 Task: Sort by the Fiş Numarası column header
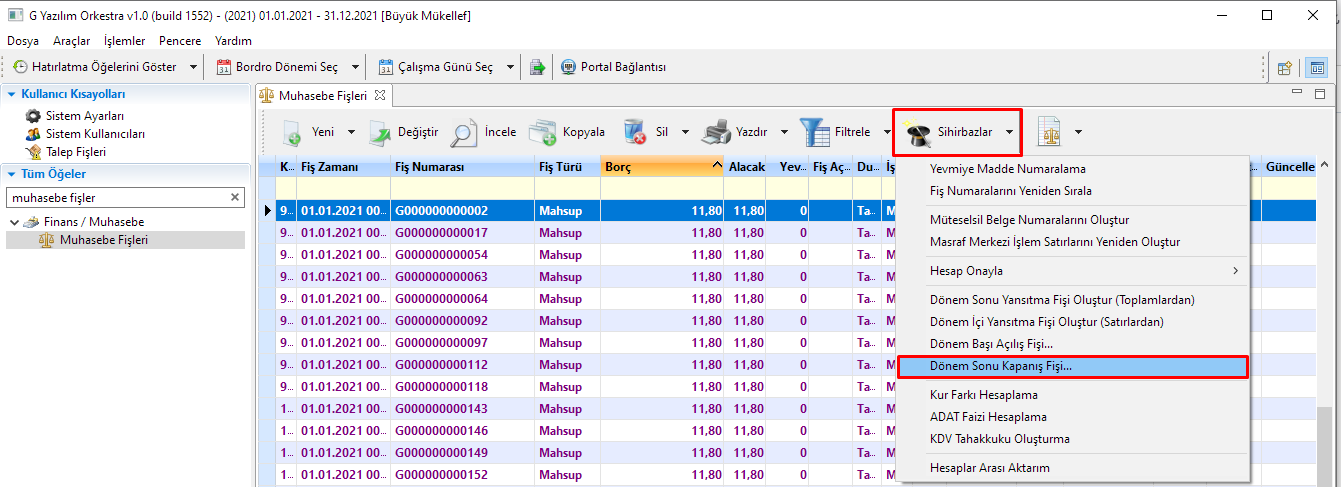point(462,167)
